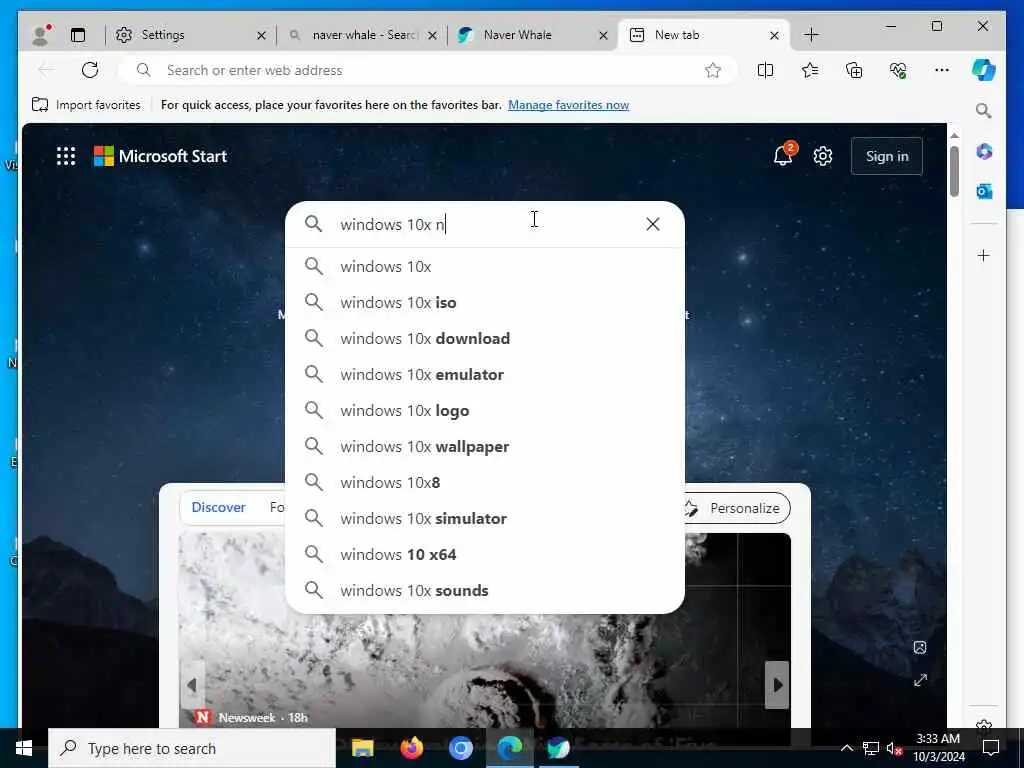Choose suggestion windows 10x logo
Viewport: 1024px width, 768px height.
(485, 410)
